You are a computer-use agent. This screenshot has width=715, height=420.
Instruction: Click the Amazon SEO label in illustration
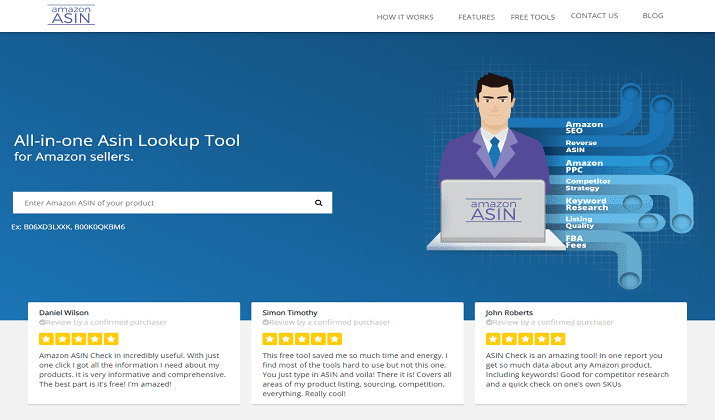tap(584, 127)
